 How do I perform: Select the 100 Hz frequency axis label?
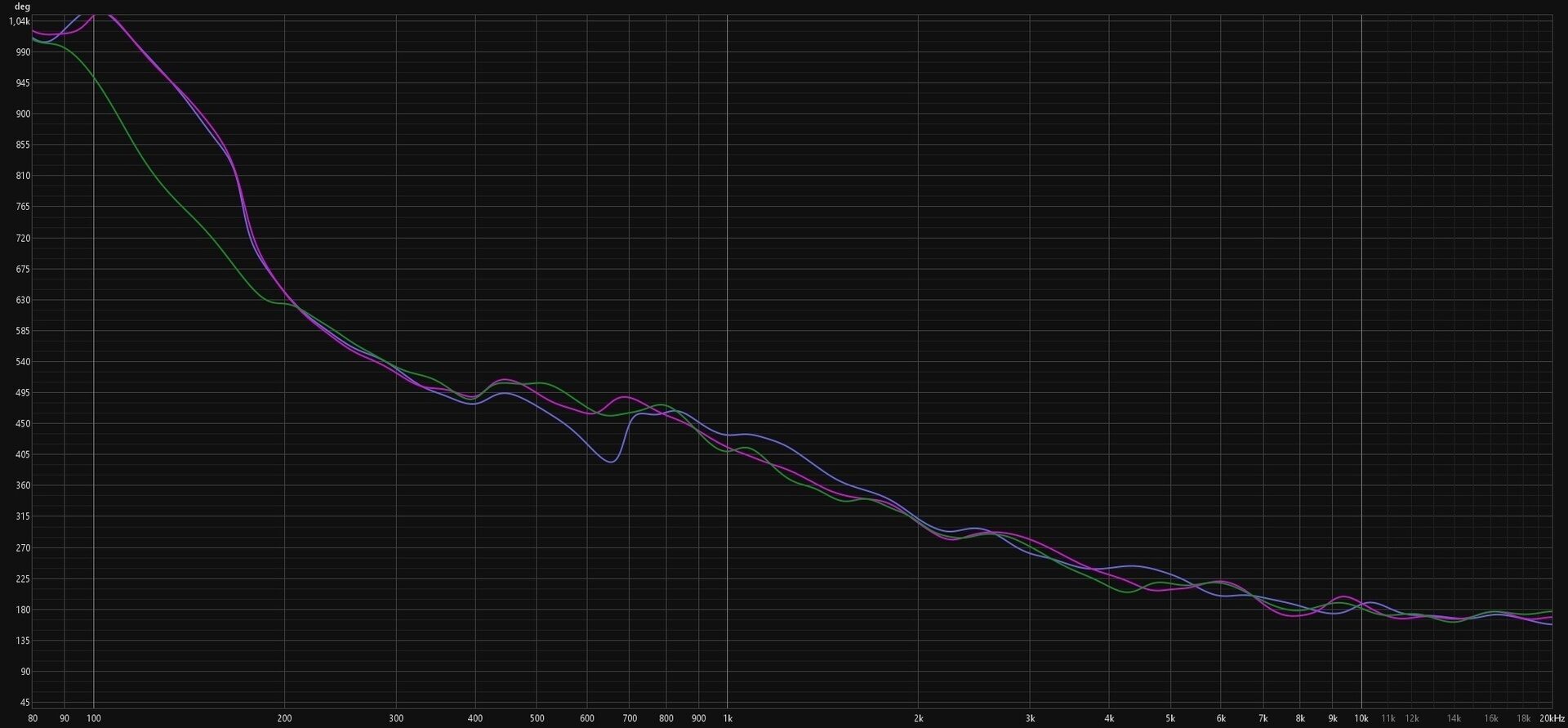tap(94, 719)
